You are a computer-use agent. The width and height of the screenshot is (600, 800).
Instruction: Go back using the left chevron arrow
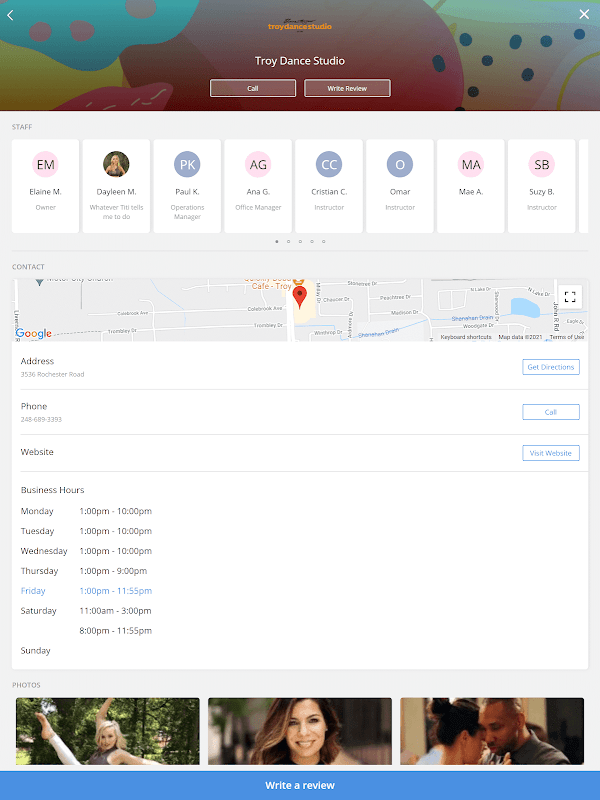coord(10,15)
